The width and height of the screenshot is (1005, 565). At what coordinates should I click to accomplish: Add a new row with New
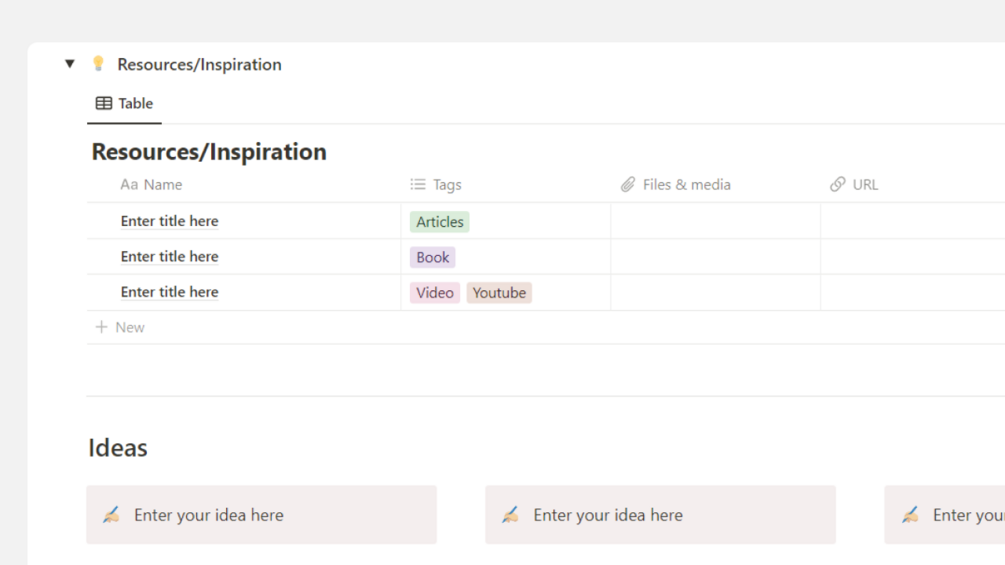[129, 327]
